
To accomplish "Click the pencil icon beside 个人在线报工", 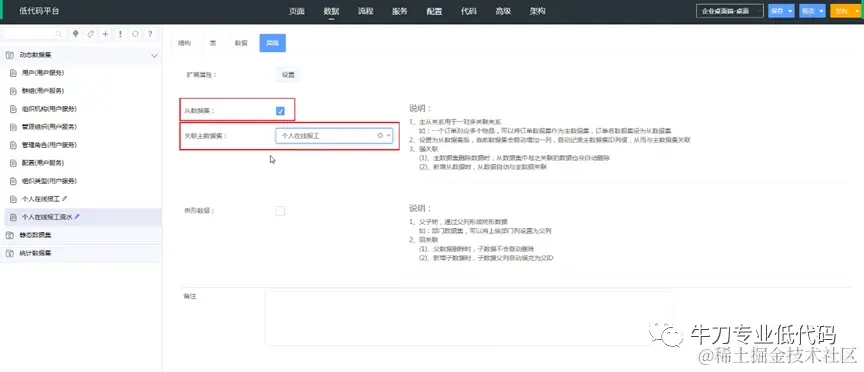I will pyautogui.click(x=64, y=198).
